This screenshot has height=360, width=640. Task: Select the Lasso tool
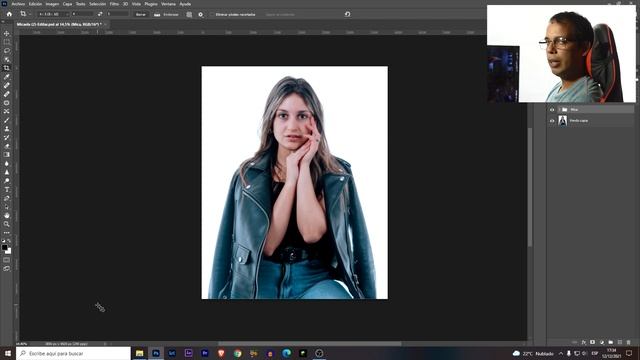tap(7, 51)
